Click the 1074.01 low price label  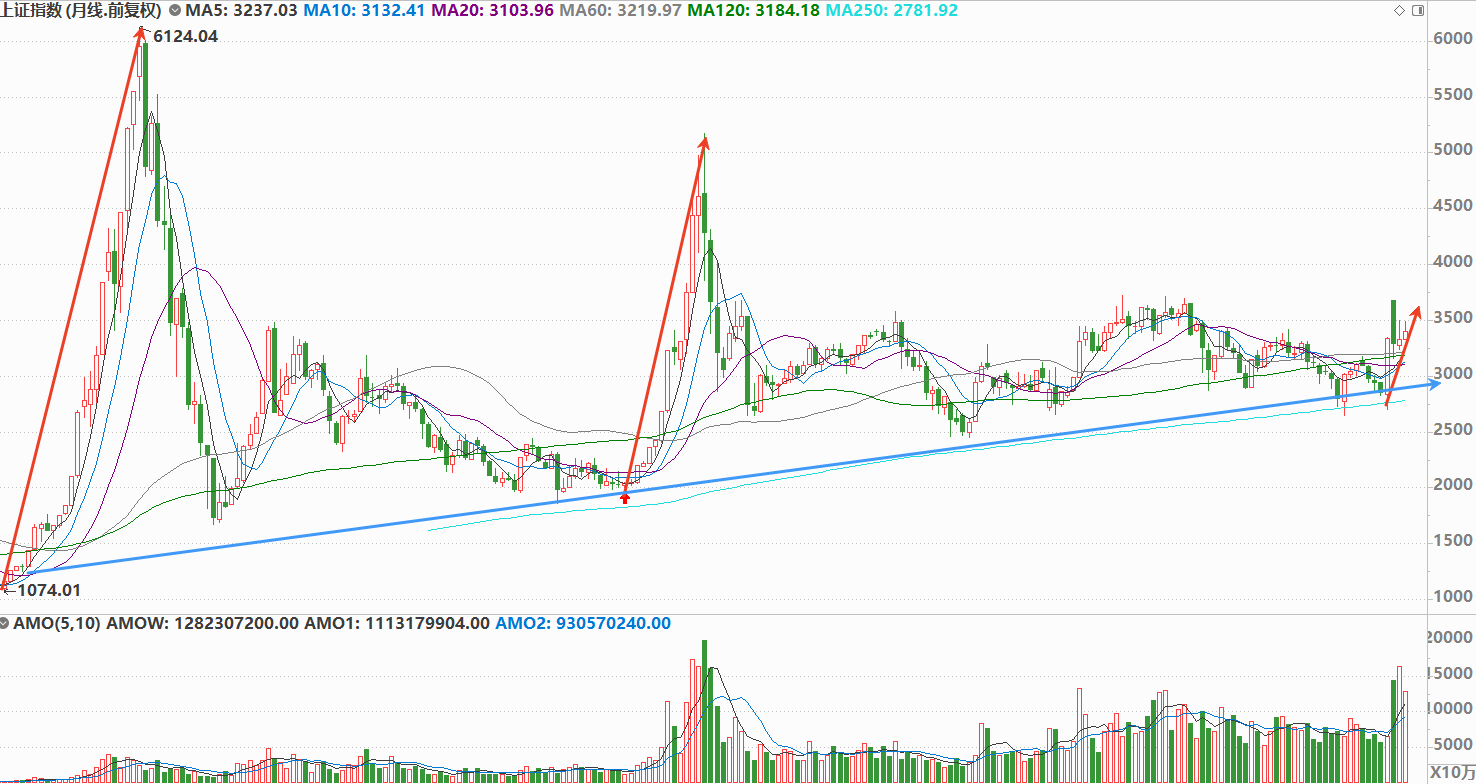click(49, 590)
